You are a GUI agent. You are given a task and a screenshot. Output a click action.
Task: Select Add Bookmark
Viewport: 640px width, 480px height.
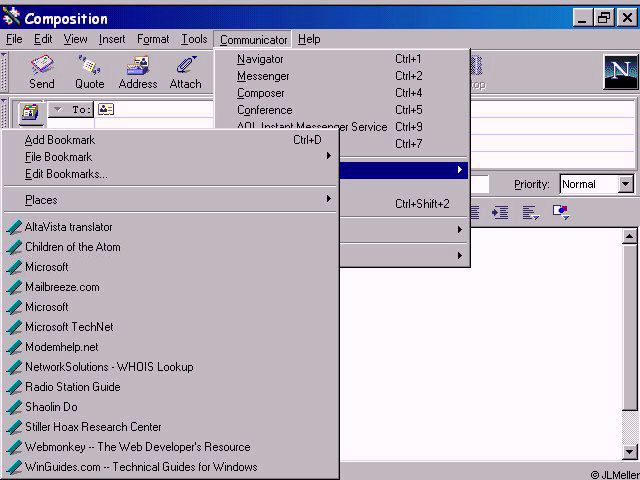pyautogui.click(x=170, y=140)
